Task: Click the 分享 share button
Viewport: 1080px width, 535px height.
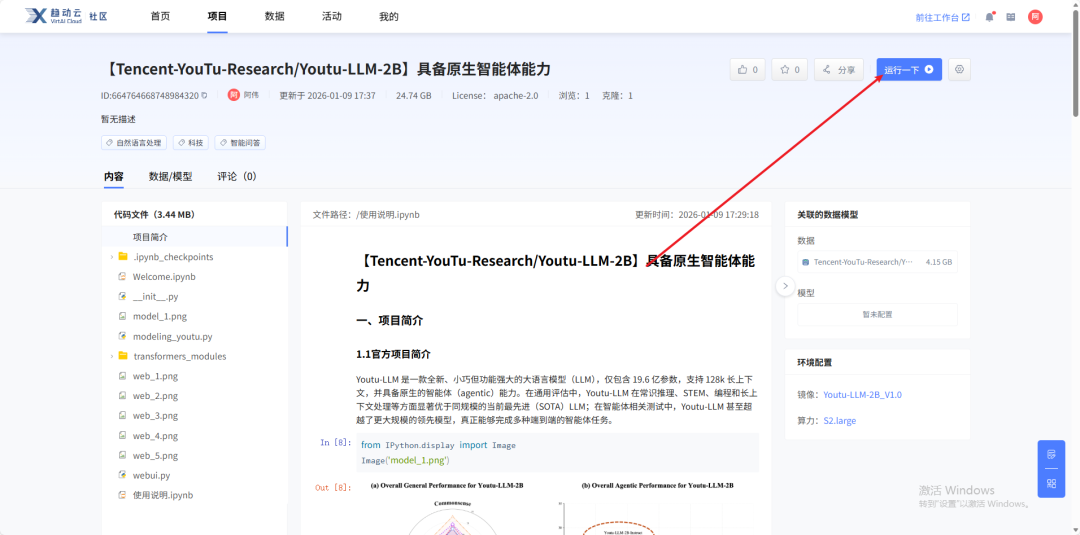Action: tap(839, 70)
